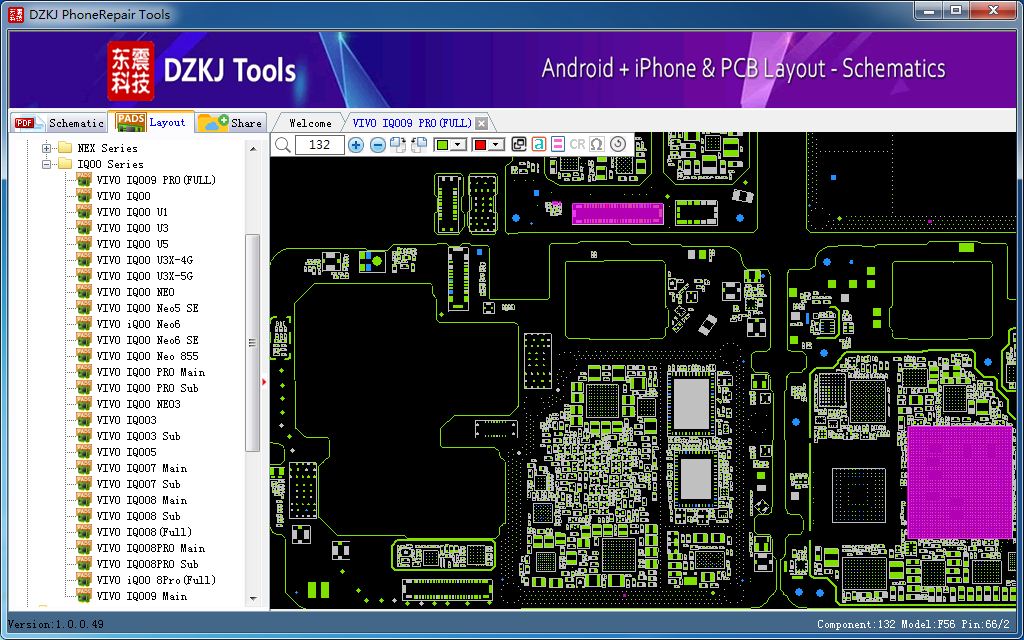
Task: Click the large magenta BGA chip on the board
Action: (960, 483)
